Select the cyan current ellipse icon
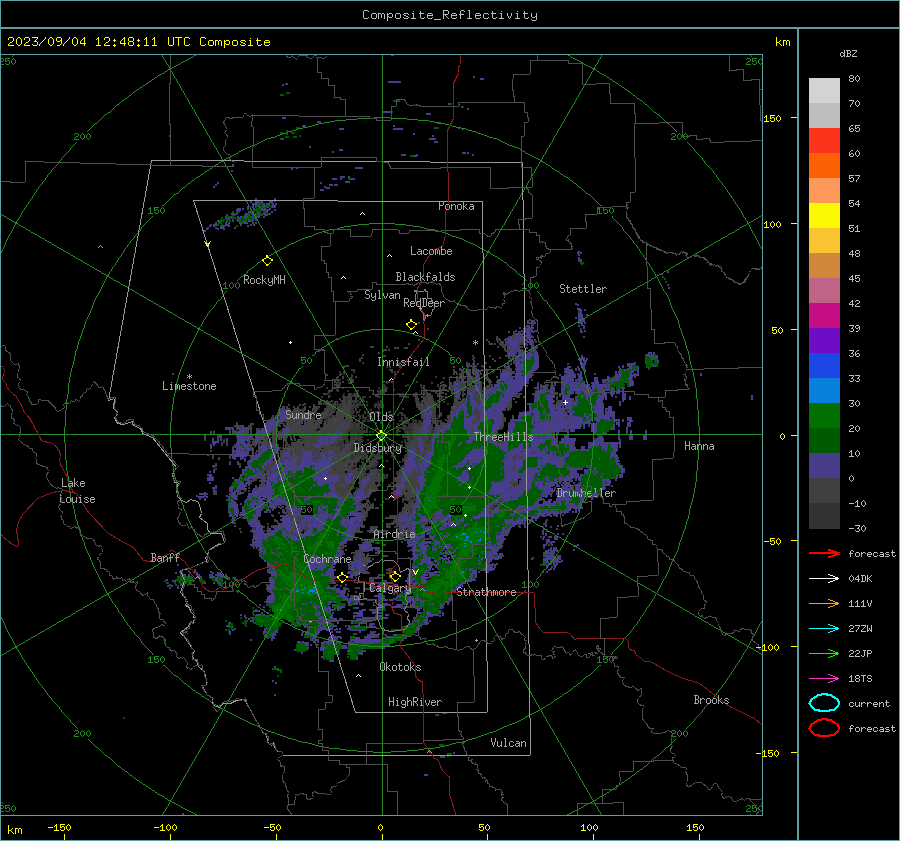Viewport: 900px width, 841px height. [x=824, y=703]
